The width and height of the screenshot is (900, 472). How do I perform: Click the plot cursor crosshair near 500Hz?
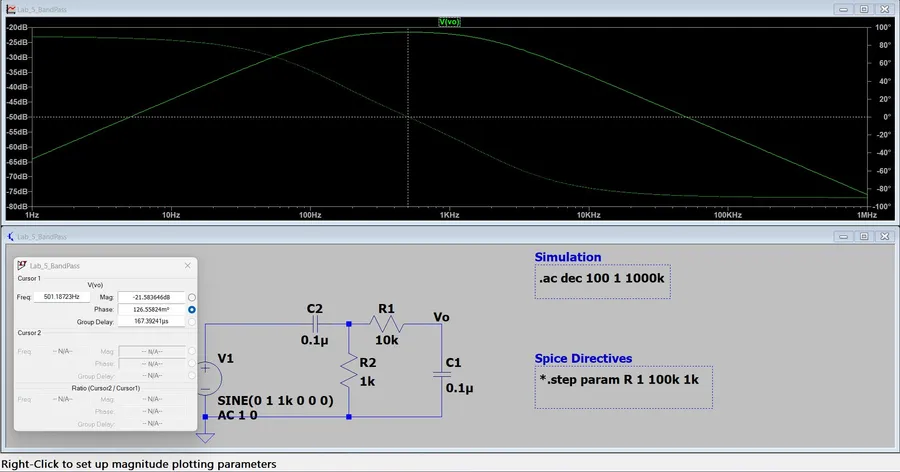point(408,117)
